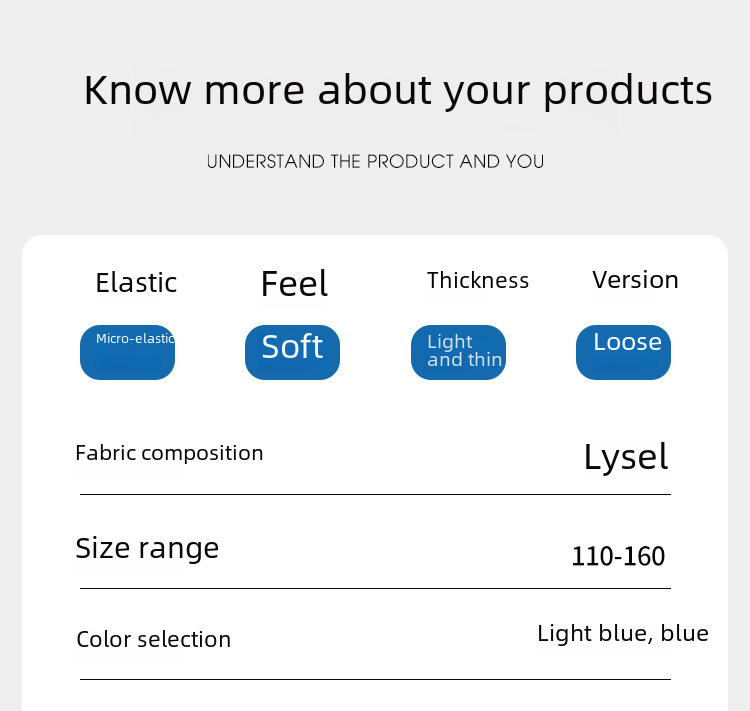750x711 pixels.
Task: Click the Light and thin badge
Action: [x=458, y=352]
